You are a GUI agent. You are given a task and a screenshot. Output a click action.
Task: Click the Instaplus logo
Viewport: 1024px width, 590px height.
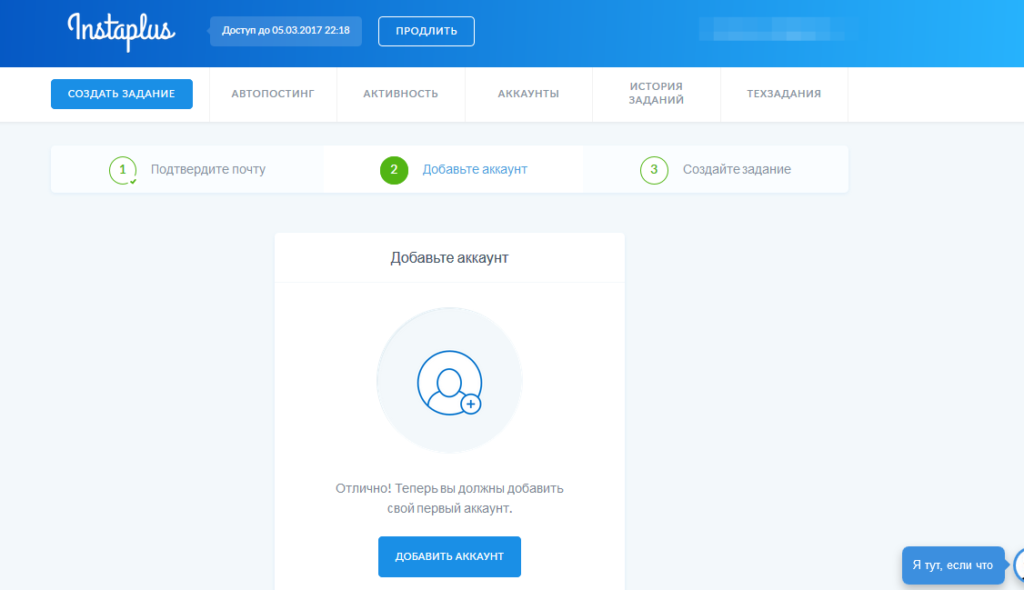(x=121, y=31)
